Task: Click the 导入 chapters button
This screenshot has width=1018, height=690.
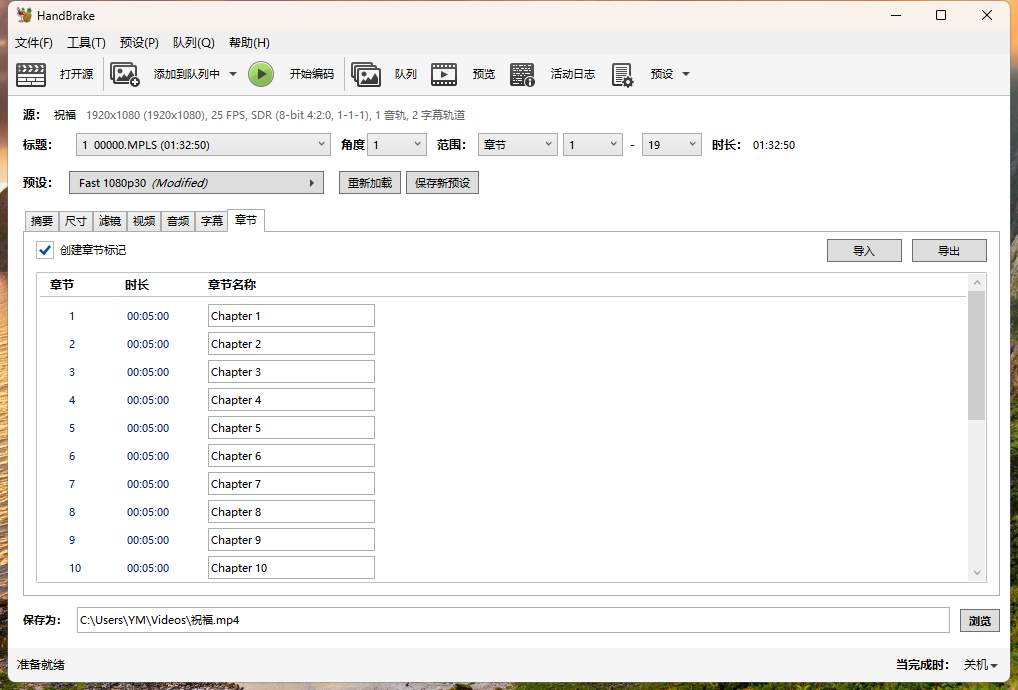Action: click(x=864, y=251)
